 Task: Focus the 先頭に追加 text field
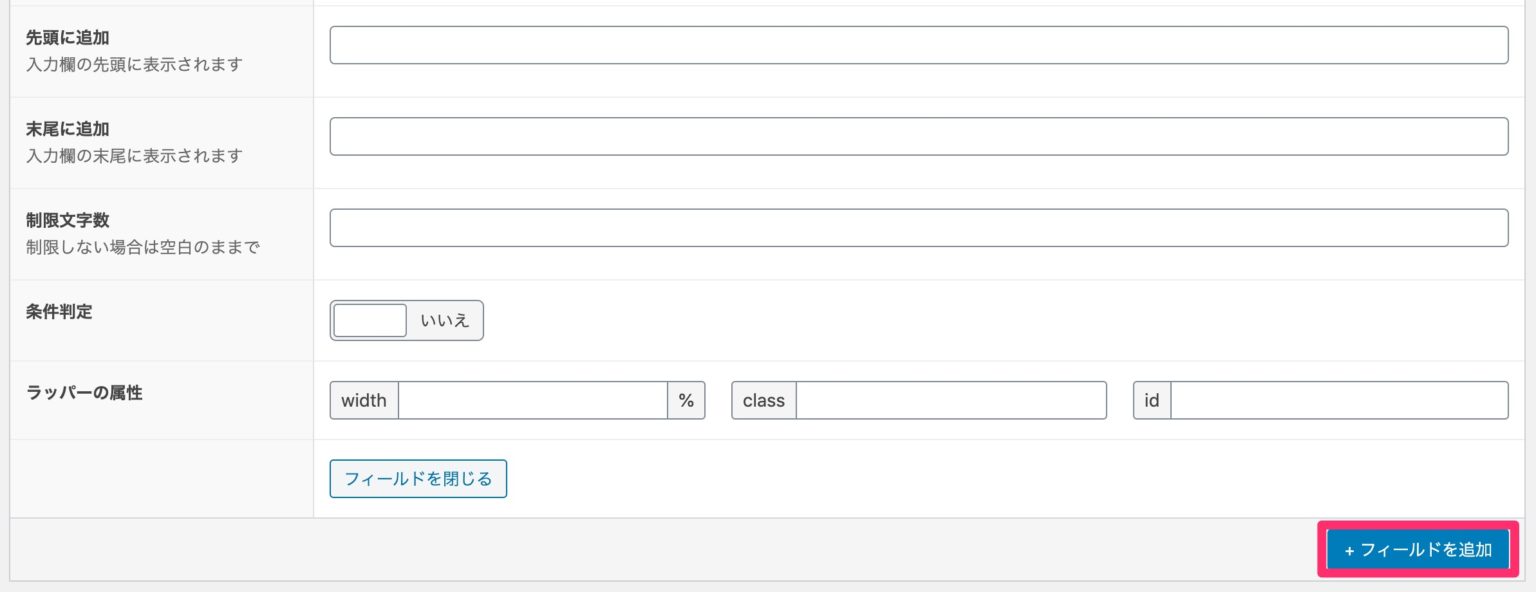(x=919, y=45)
